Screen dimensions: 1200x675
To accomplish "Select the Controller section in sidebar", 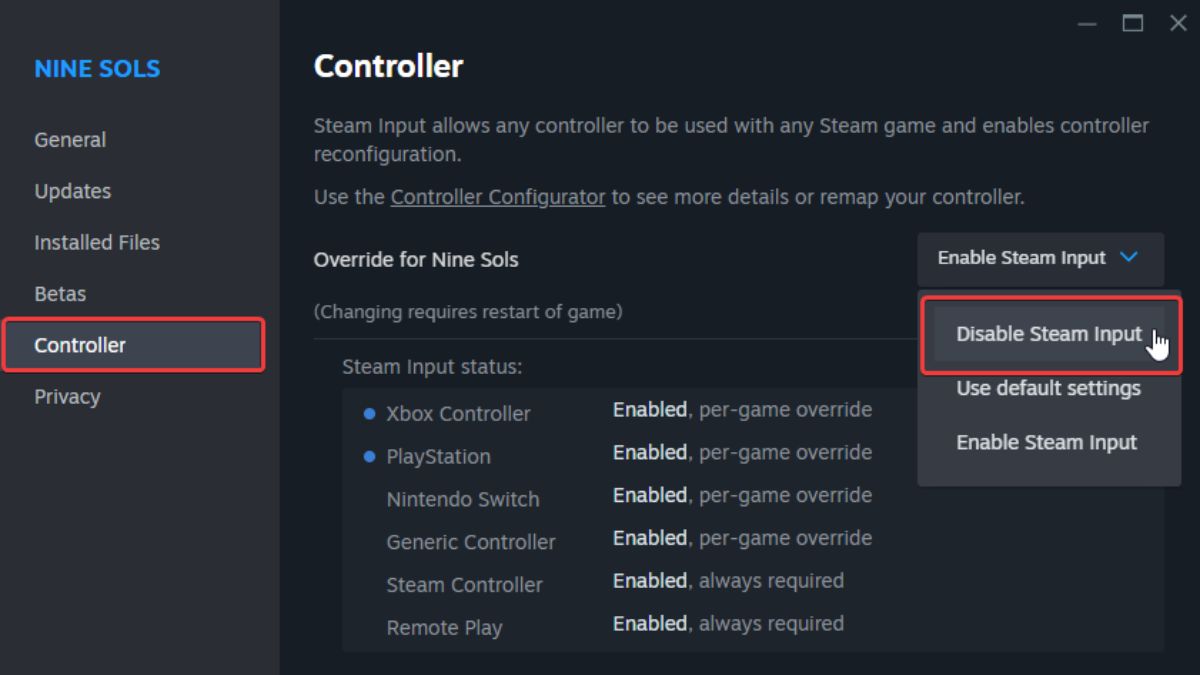I will [79, 345].
